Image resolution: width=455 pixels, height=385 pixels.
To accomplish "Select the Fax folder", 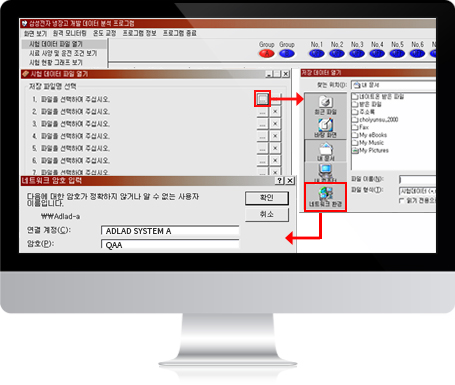I will coord(360,127).
